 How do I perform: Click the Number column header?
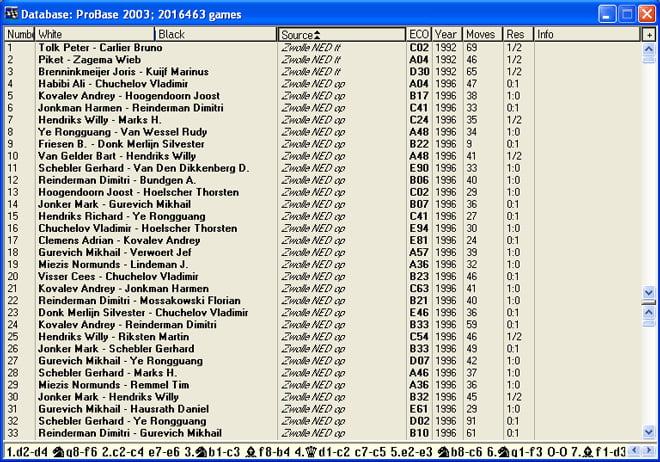[19, 34]
